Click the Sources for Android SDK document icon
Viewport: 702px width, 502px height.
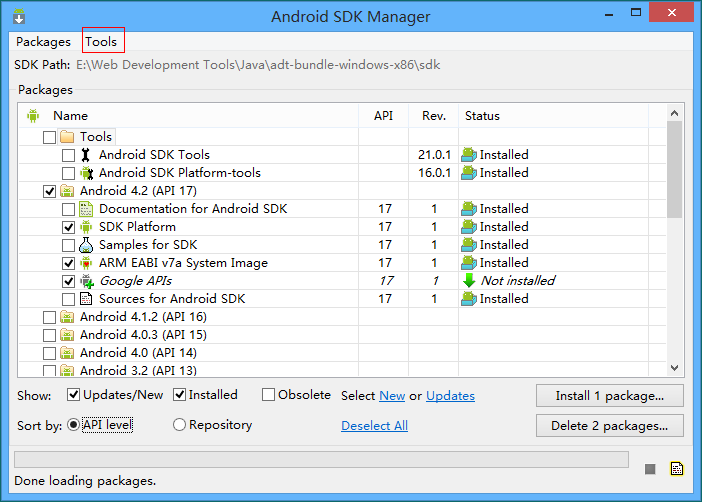coord(86,299)
